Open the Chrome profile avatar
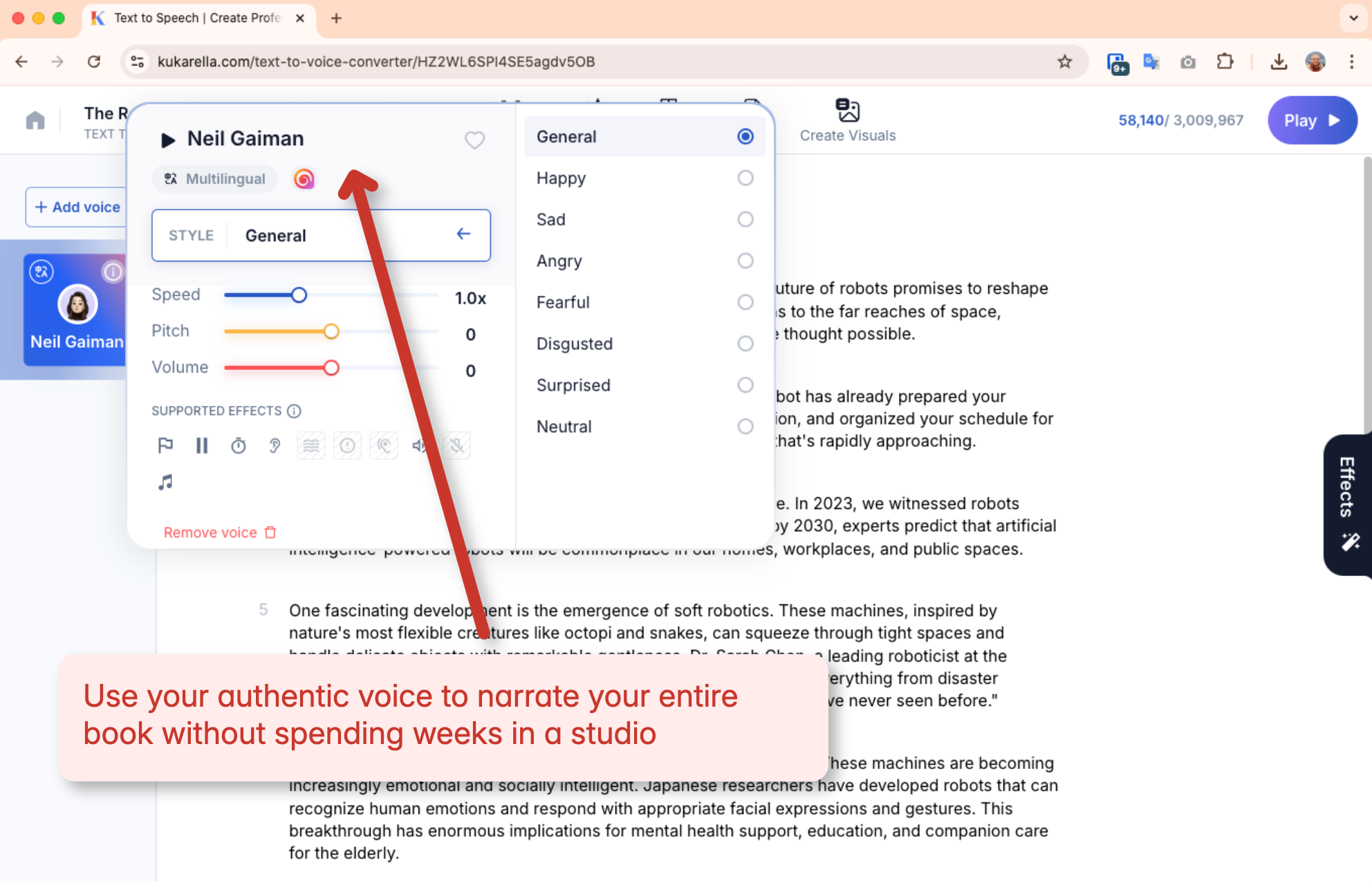The width and height of the screenshot is (1372, 881). [1315, 62]
